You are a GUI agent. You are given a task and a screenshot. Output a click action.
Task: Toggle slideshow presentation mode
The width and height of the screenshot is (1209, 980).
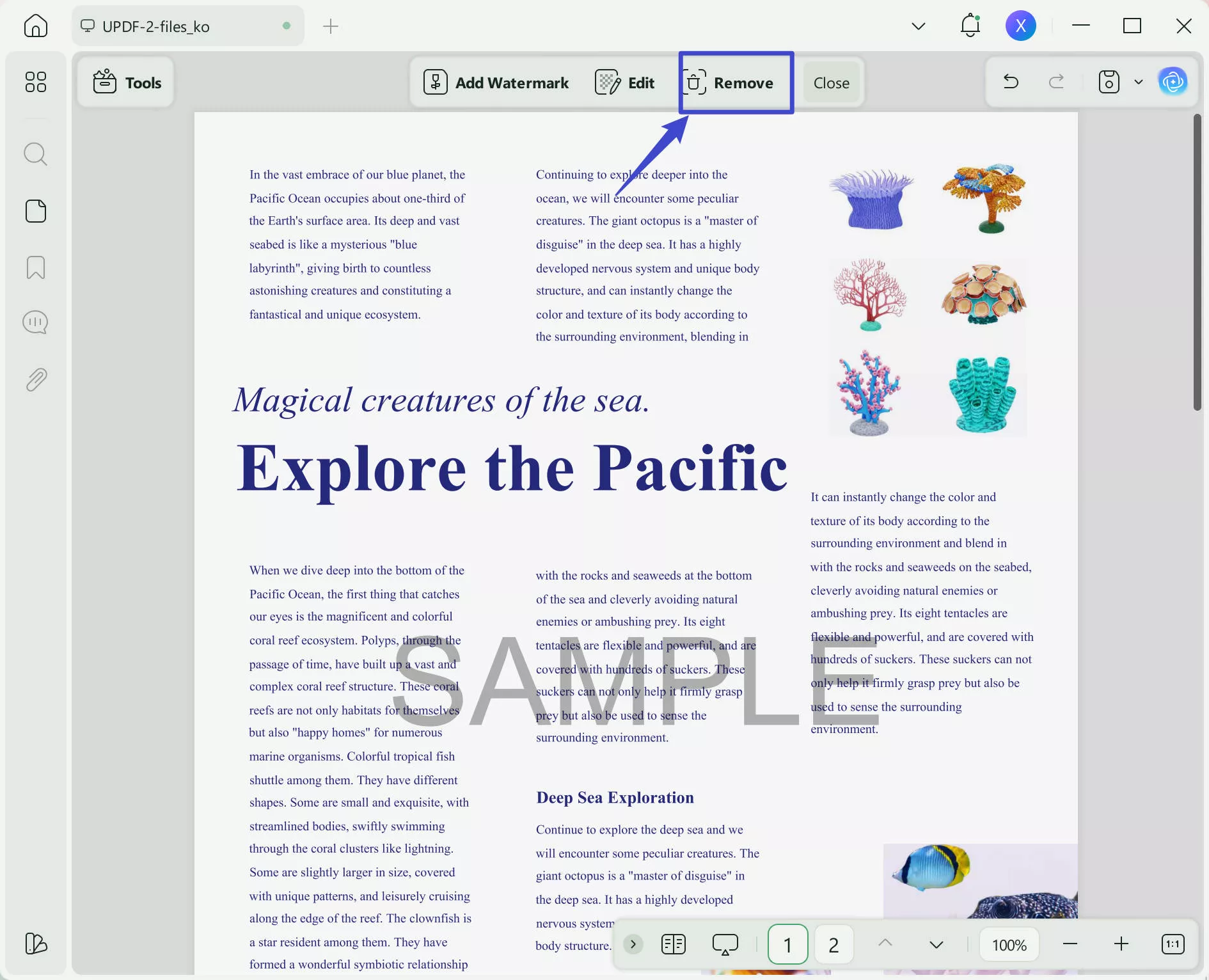725,944
